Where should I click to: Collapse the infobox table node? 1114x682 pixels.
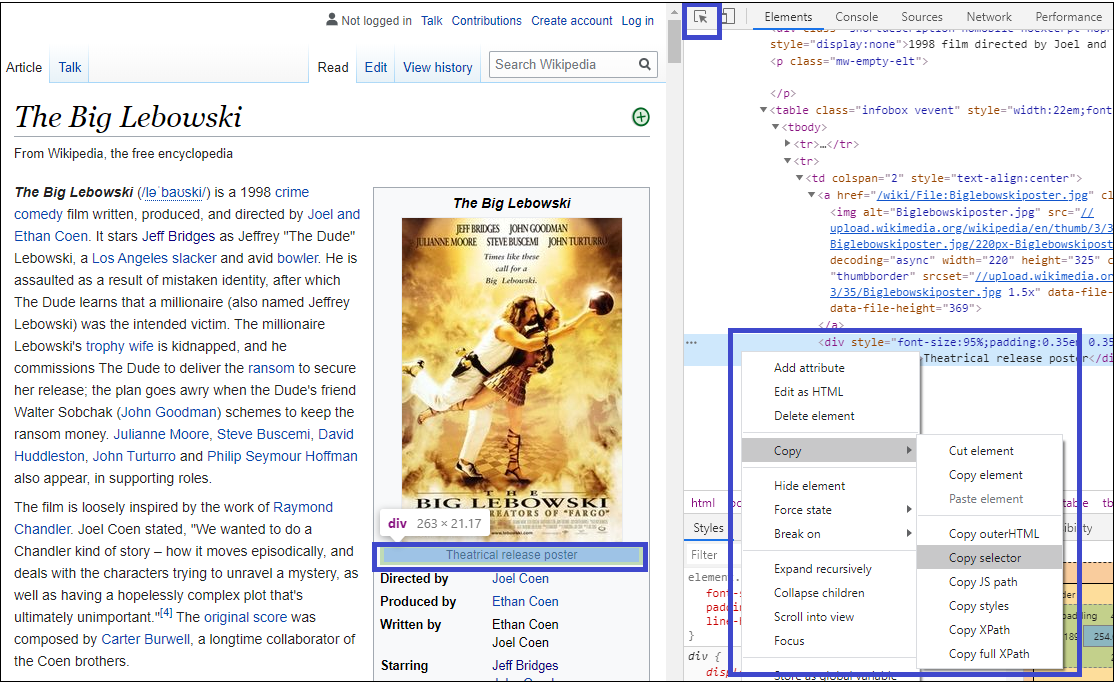pos(764,110)
